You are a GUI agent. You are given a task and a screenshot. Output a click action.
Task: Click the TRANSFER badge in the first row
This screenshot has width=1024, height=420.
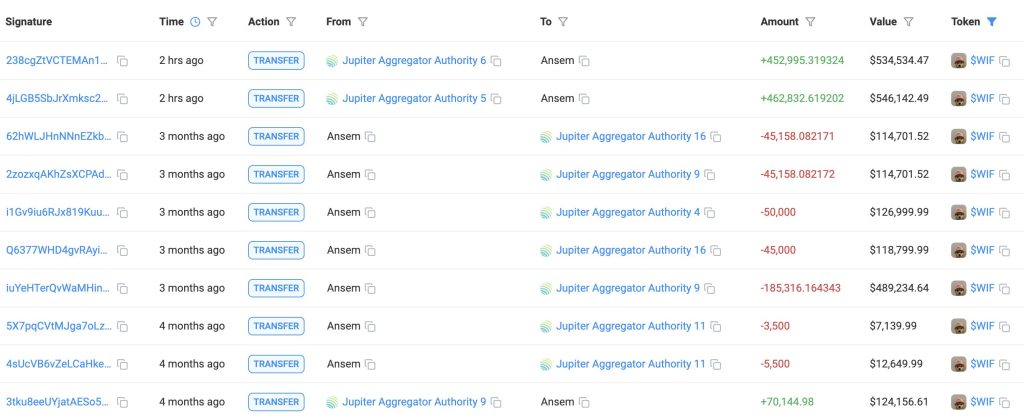(x=276, y=61)
